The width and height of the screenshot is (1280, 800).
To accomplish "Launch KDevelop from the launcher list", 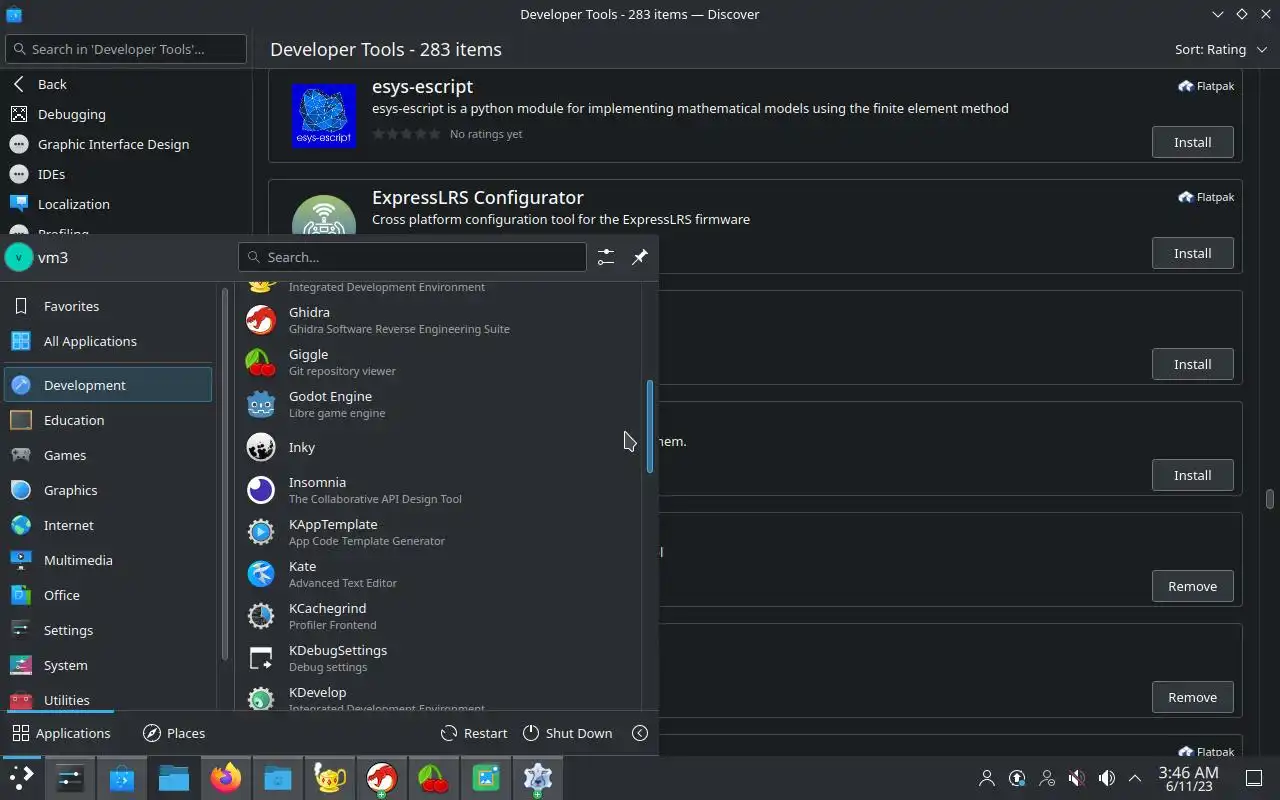I will (x=440, y=697).
